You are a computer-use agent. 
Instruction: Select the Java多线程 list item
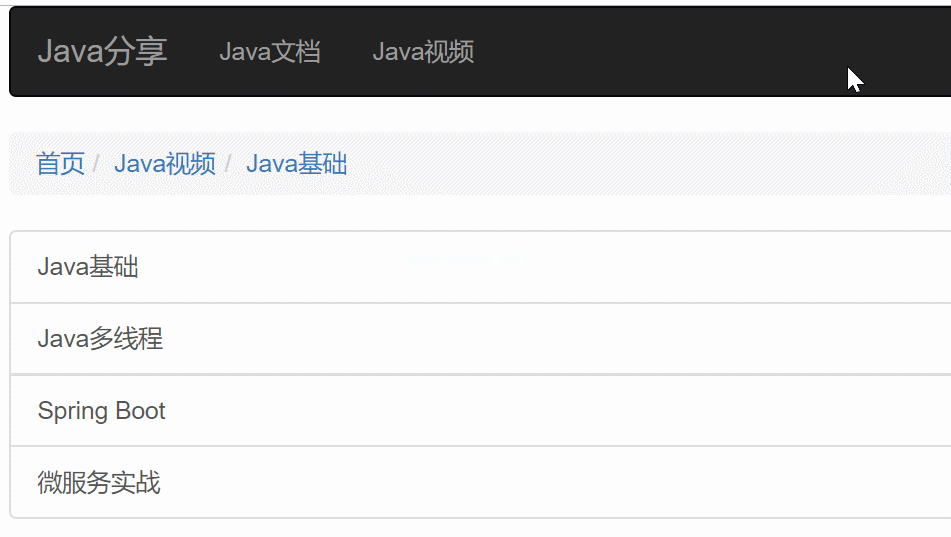(480, 339)
